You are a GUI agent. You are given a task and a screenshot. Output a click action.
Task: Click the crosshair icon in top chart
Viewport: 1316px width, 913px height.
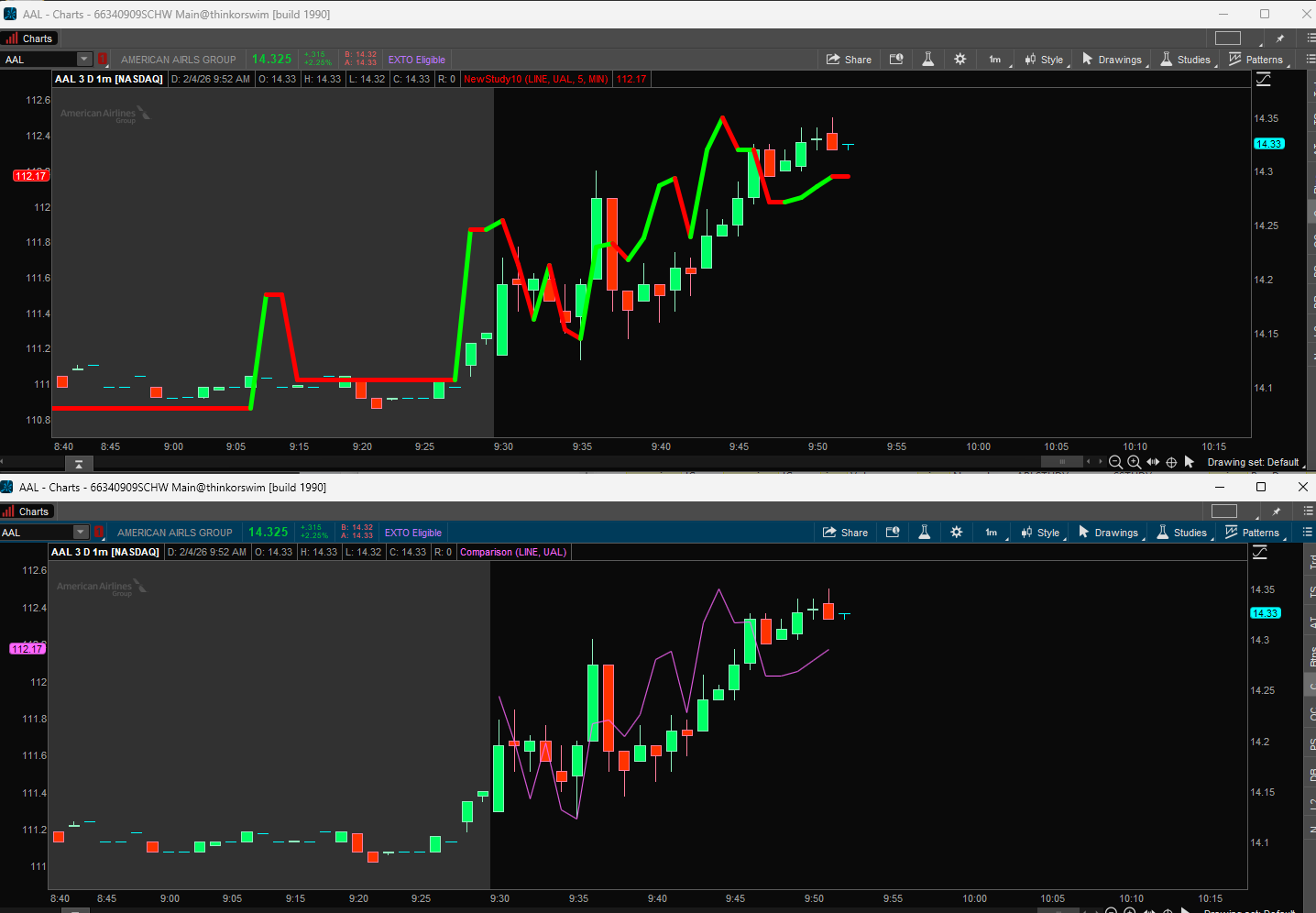point(1171,462)
